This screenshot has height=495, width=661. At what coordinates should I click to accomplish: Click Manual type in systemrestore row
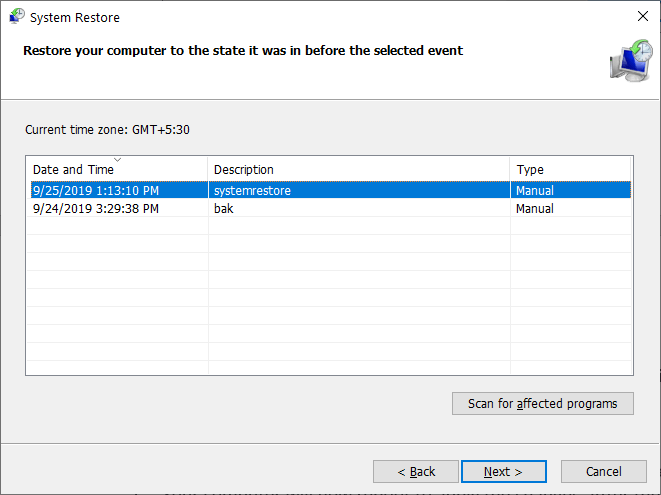tap(534, 190)
